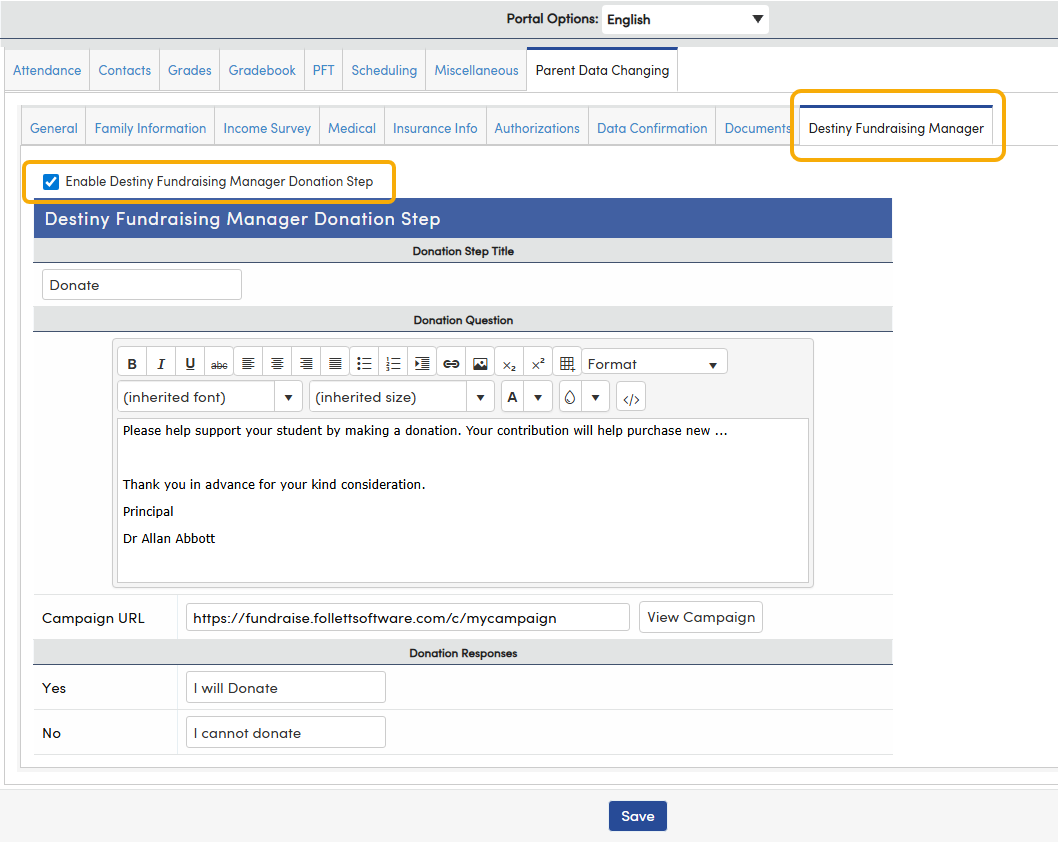Apply underline formatting
1058x842 pixels.
(x=190, y=364)
